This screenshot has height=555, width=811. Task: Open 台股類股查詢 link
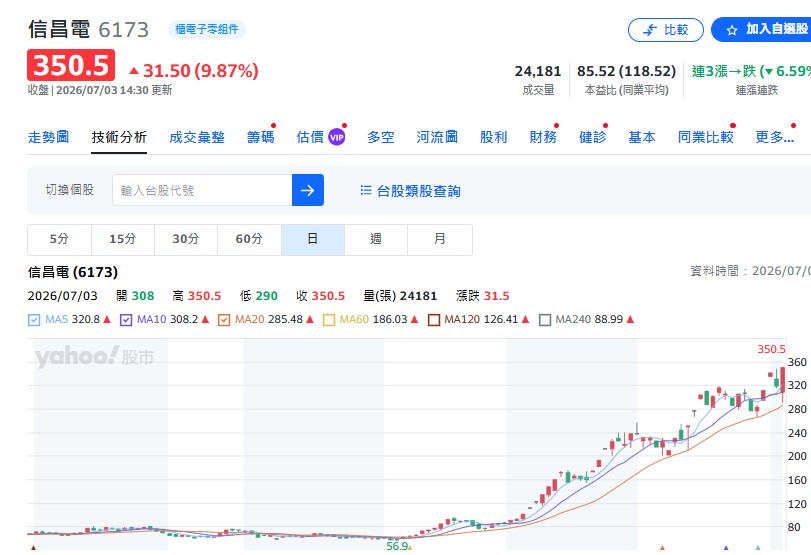tap(418, 191)
